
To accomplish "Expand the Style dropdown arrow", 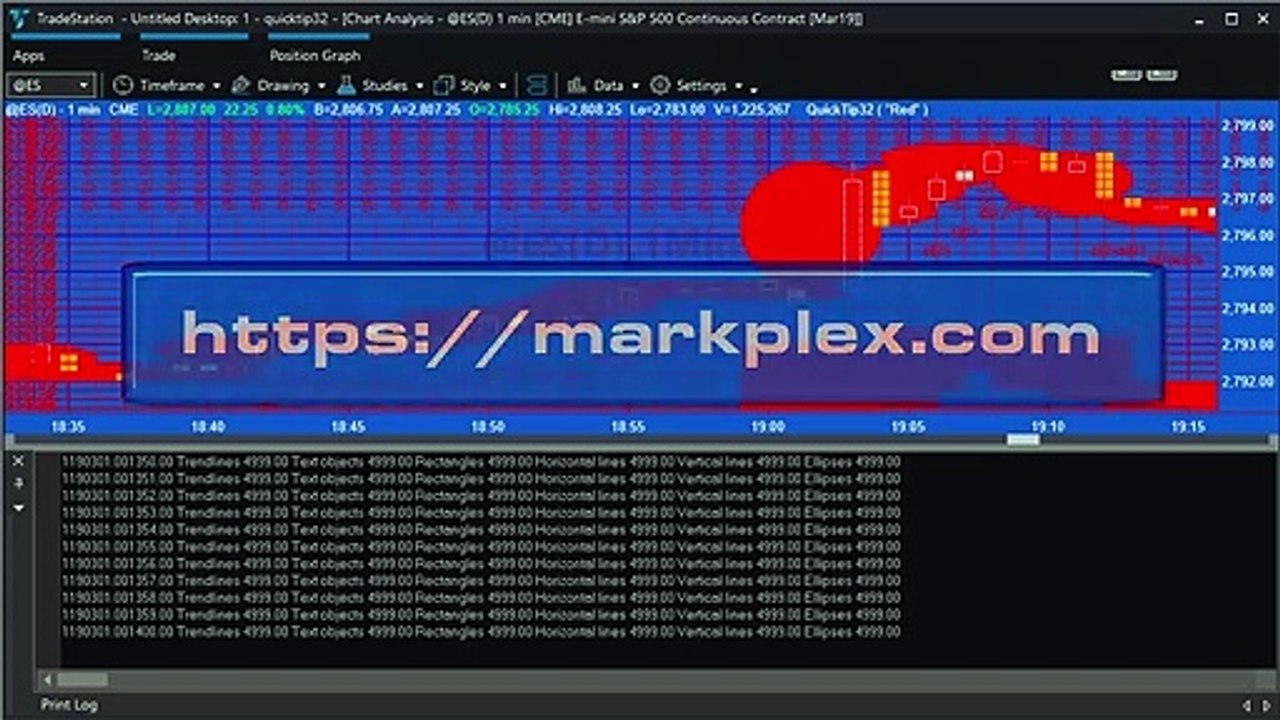I will click(x=502, y=86).
